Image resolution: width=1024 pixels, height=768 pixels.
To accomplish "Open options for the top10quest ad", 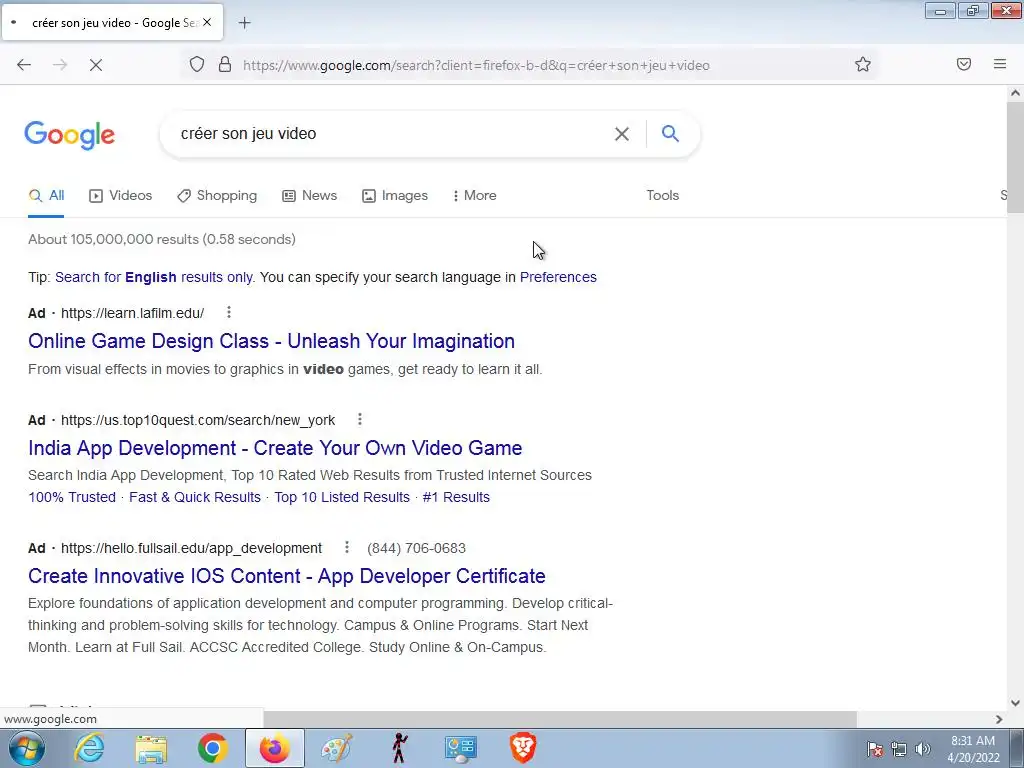I will click(x=359, y=419).
